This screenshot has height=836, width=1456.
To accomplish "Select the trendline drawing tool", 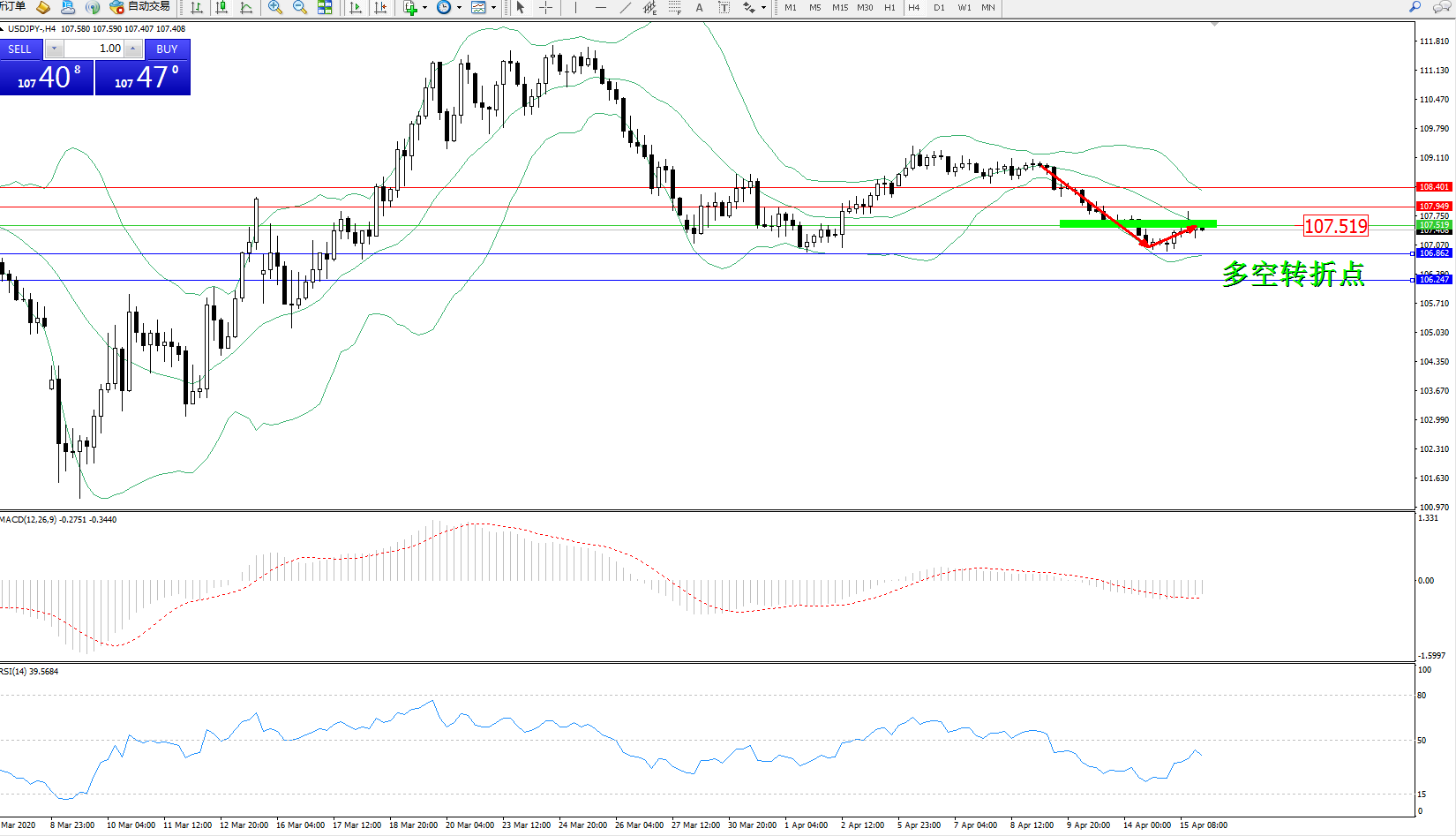I will [626, 8].
